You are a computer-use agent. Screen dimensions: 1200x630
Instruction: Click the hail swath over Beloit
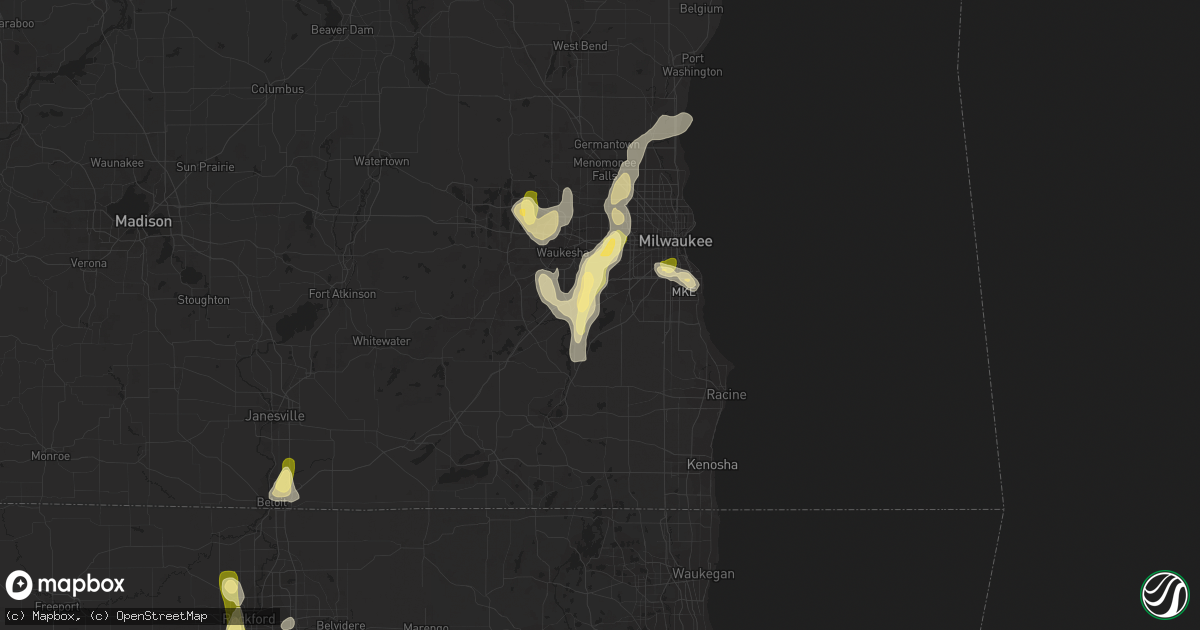click(285, 481)
